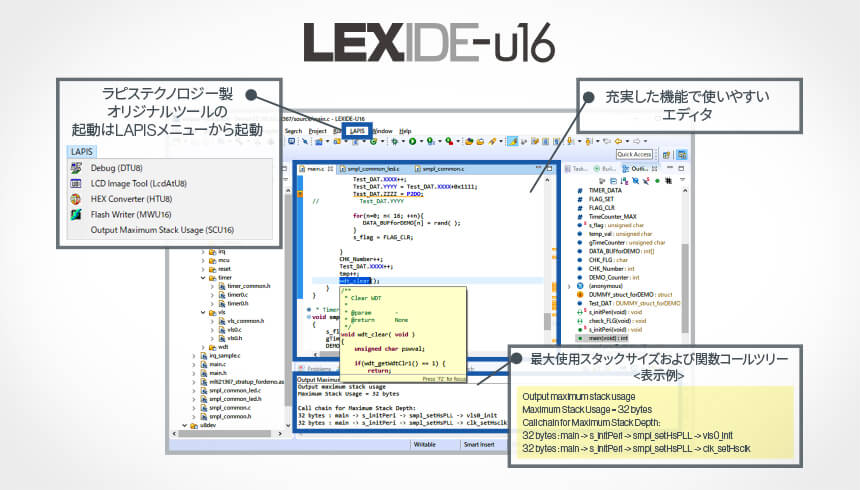Screen dimensions: 860x490
Task: Open the Search menu
Action: (293, 131)
